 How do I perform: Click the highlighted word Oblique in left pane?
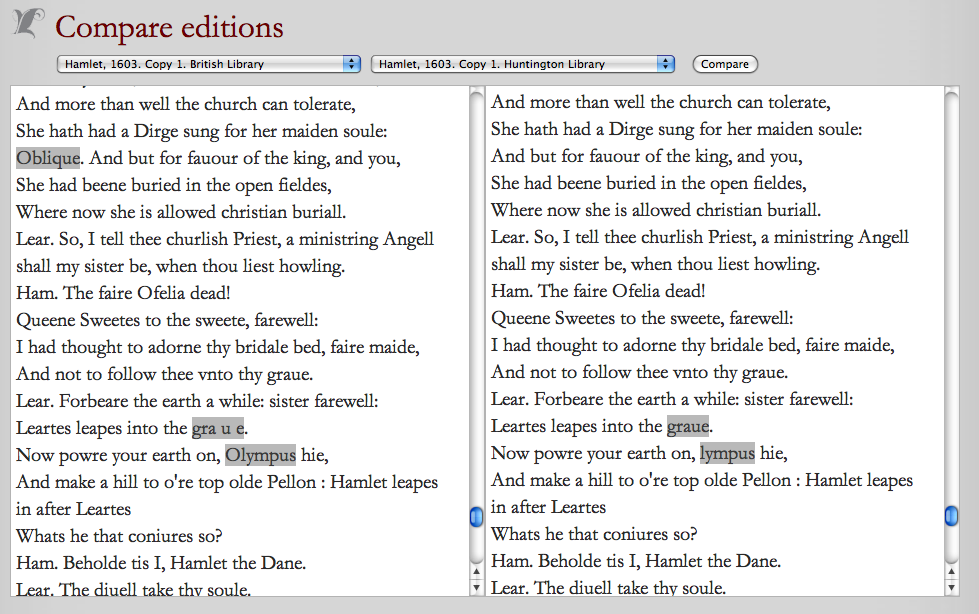[x=48, y=158]
